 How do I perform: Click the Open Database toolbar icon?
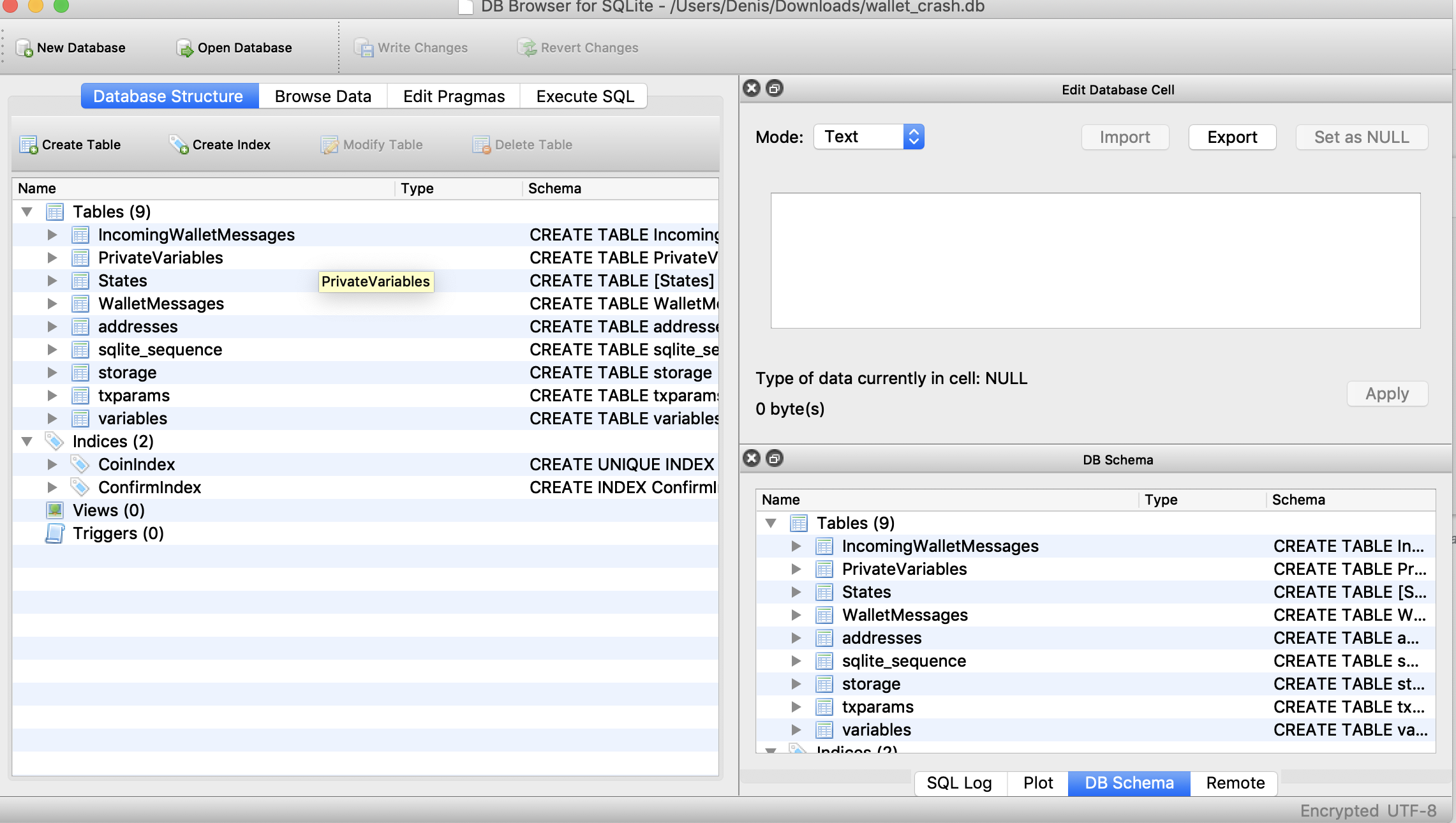click(x=183, y=48)
